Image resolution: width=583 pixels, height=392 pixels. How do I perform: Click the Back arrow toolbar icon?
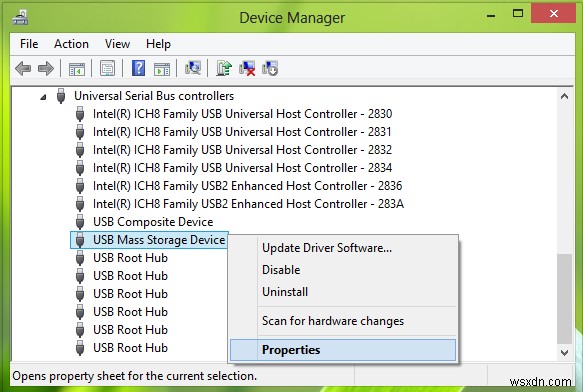pyautogui.click(x=23, y=68)
